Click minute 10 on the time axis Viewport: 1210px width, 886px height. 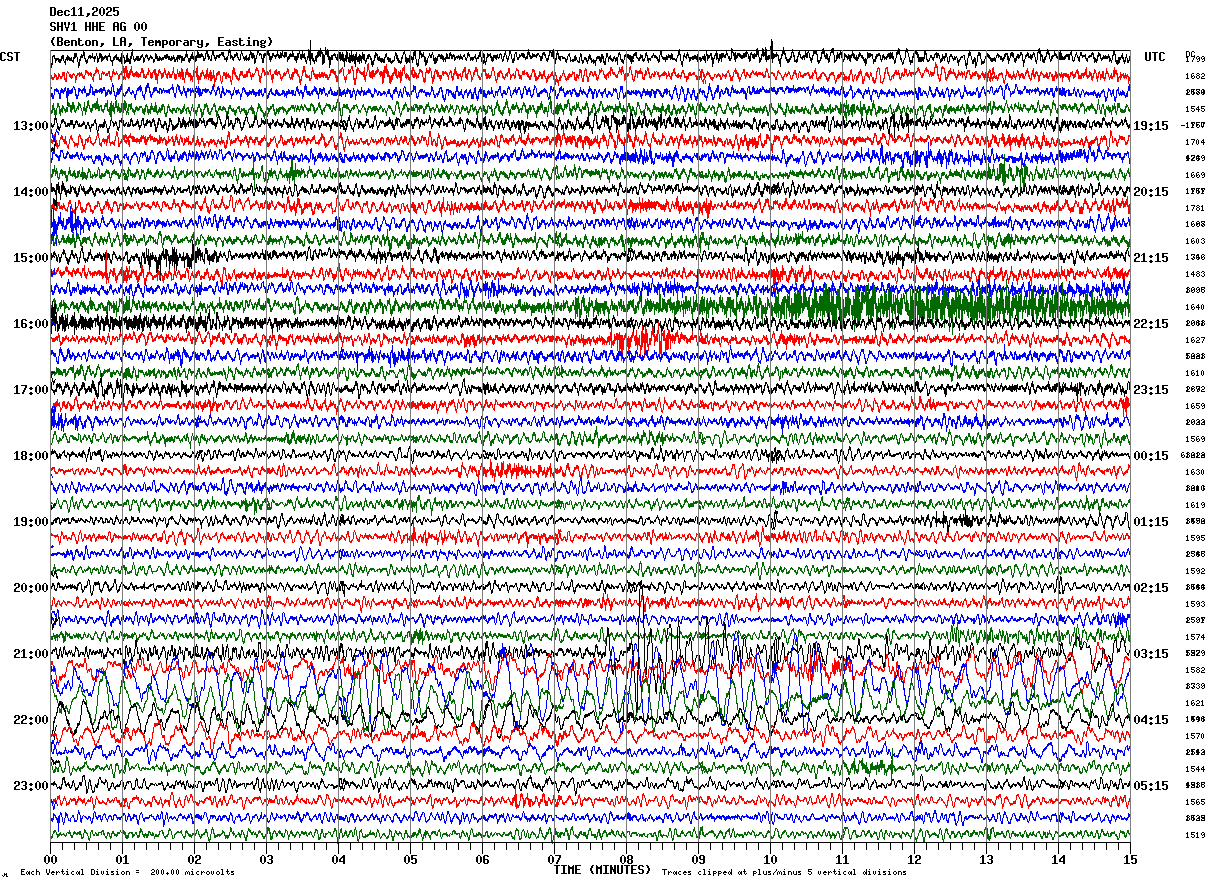tap(770, 859)
